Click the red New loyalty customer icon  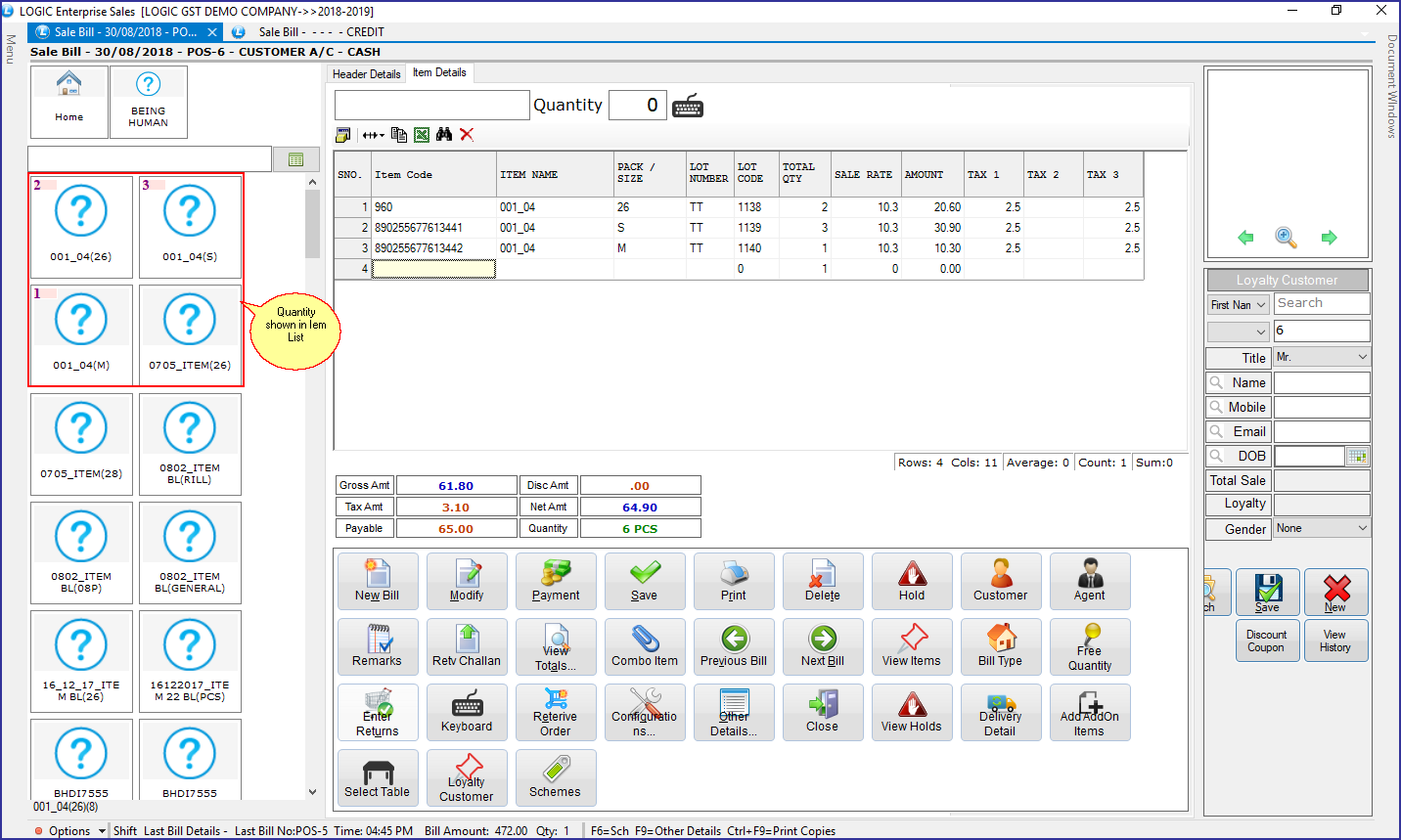[x=1336, y=593]
